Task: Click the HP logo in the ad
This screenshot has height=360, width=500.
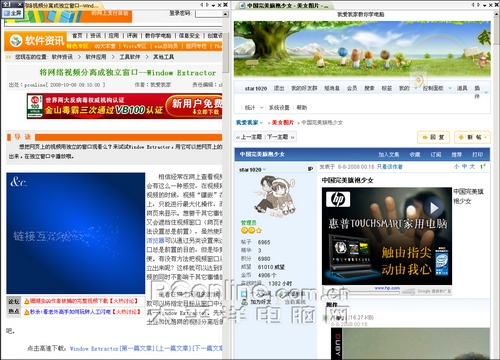Action: coord(338,199)
